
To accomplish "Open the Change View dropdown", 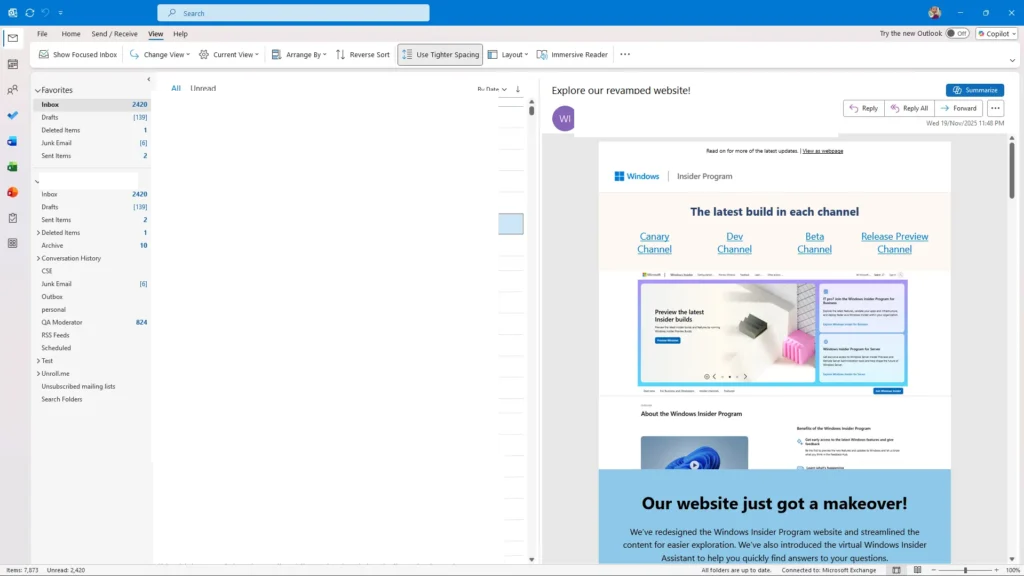I will 160,54.
